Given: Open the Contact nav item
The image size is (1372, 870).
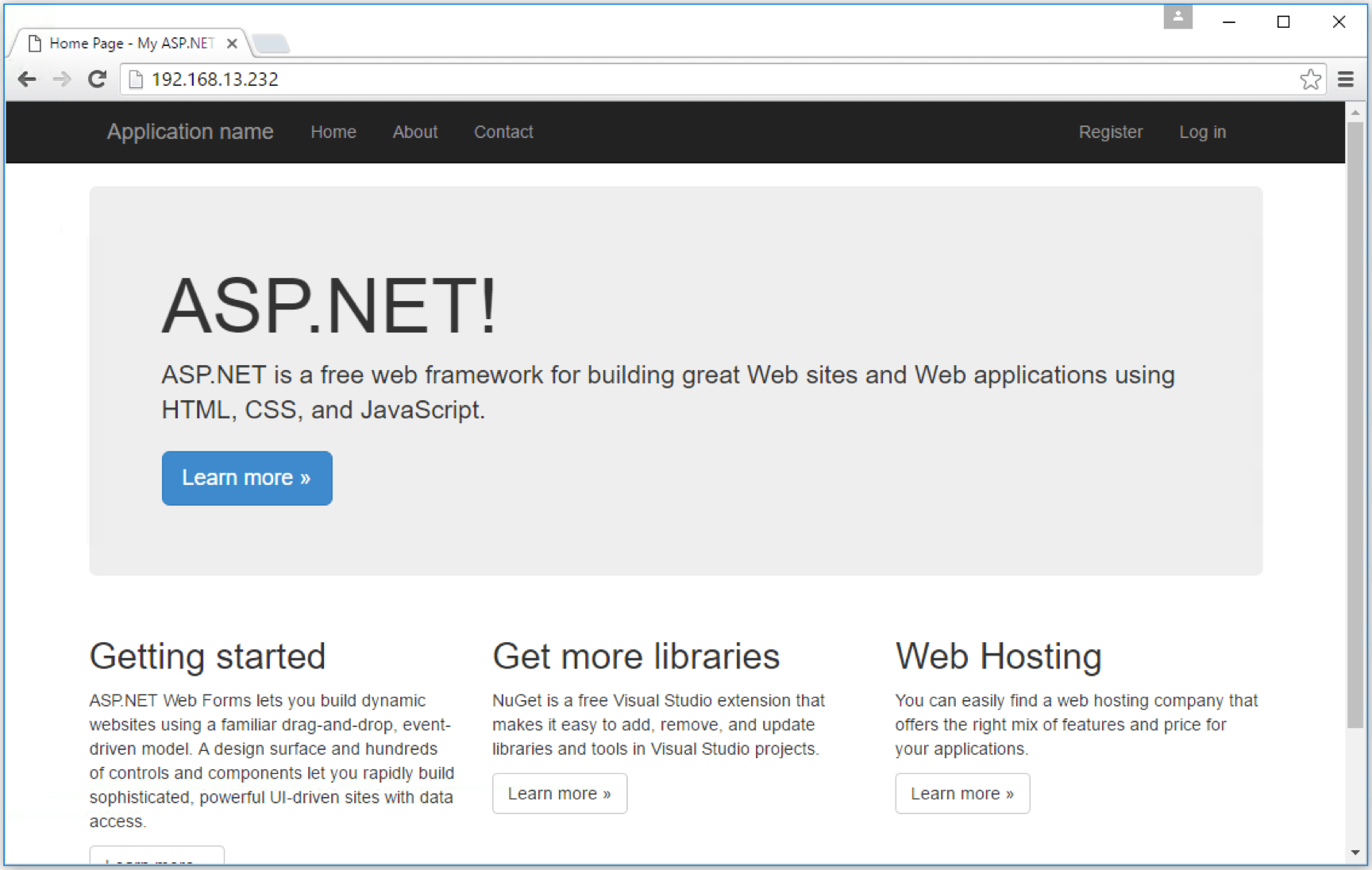Looking at the screenshot, I should click(x=503, y=132).
